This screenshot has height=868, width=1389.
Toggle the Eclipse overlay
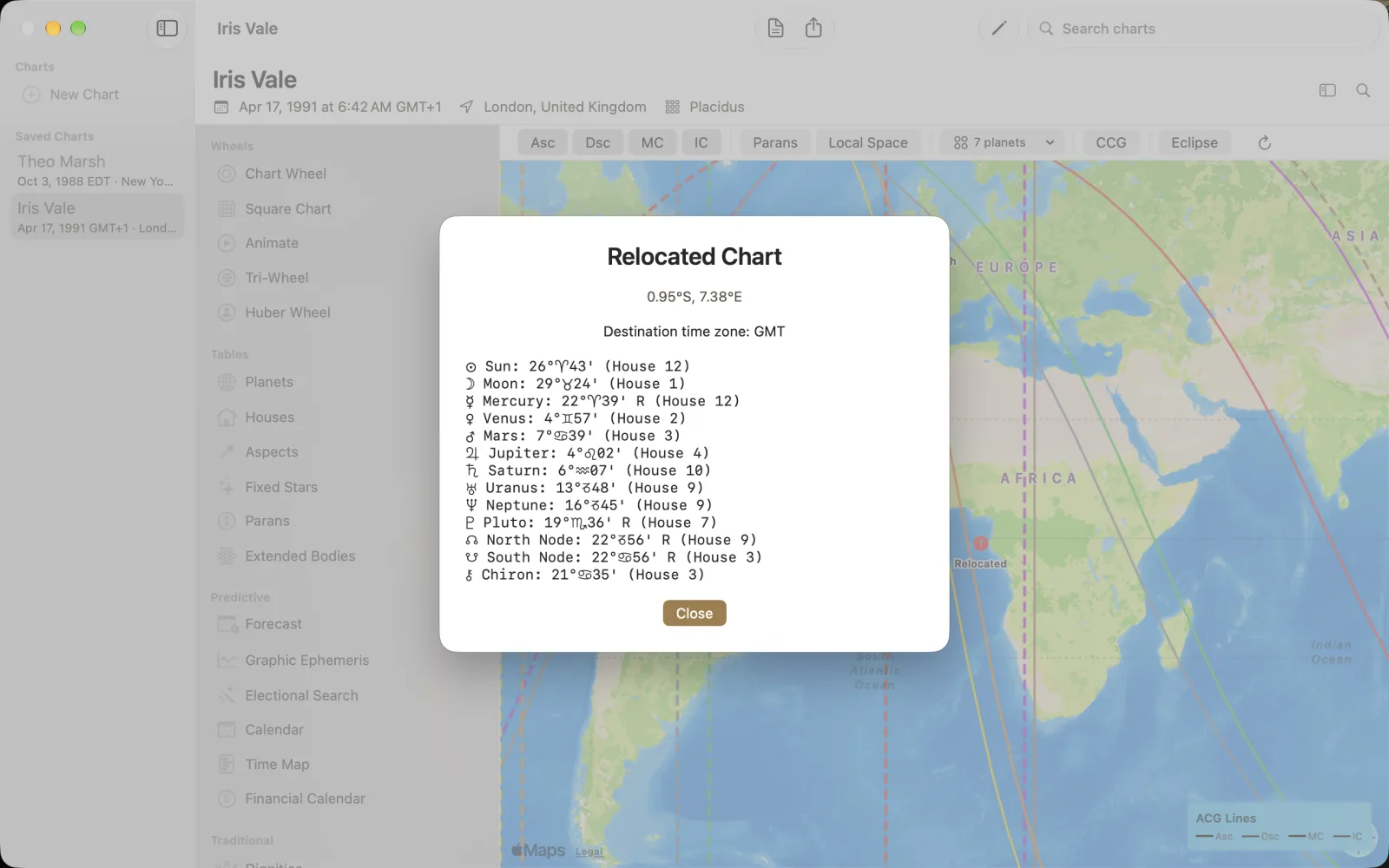click(1195, 142)
